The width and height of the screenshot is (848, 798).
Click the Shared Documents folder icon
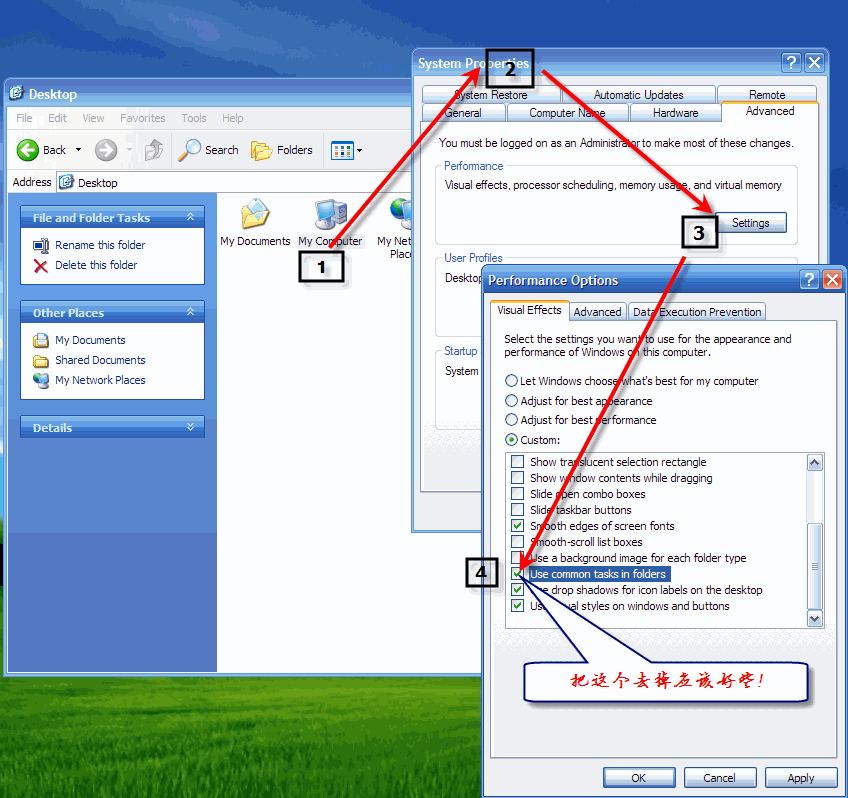point(41,361)
